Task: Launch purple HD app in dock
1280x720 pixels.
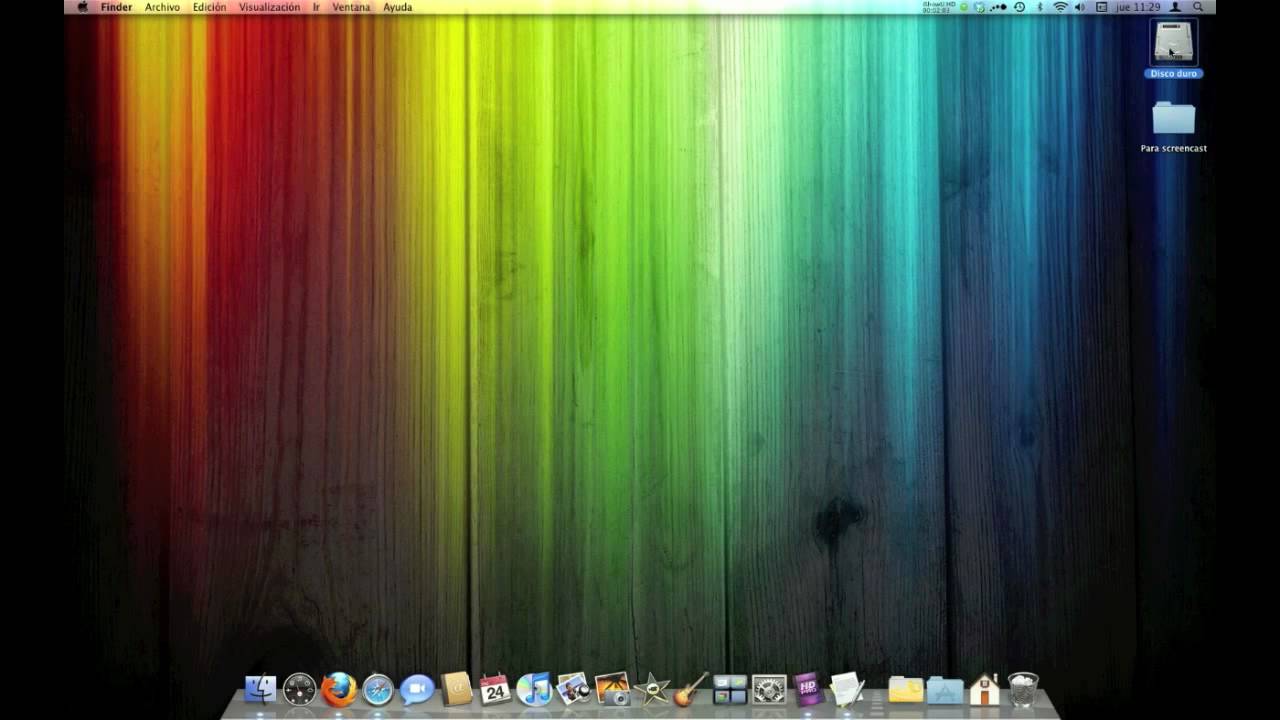Action: 808,689
